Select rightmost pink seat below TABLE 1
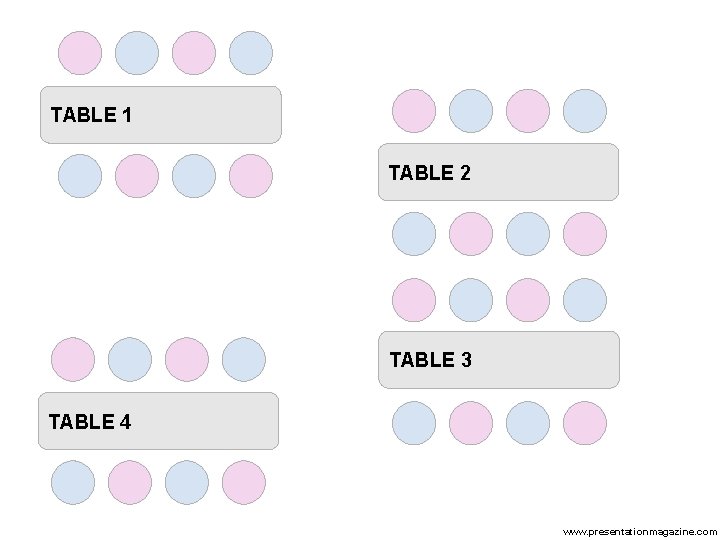Viewport: 720px width, 540px height. coord(251,175)
